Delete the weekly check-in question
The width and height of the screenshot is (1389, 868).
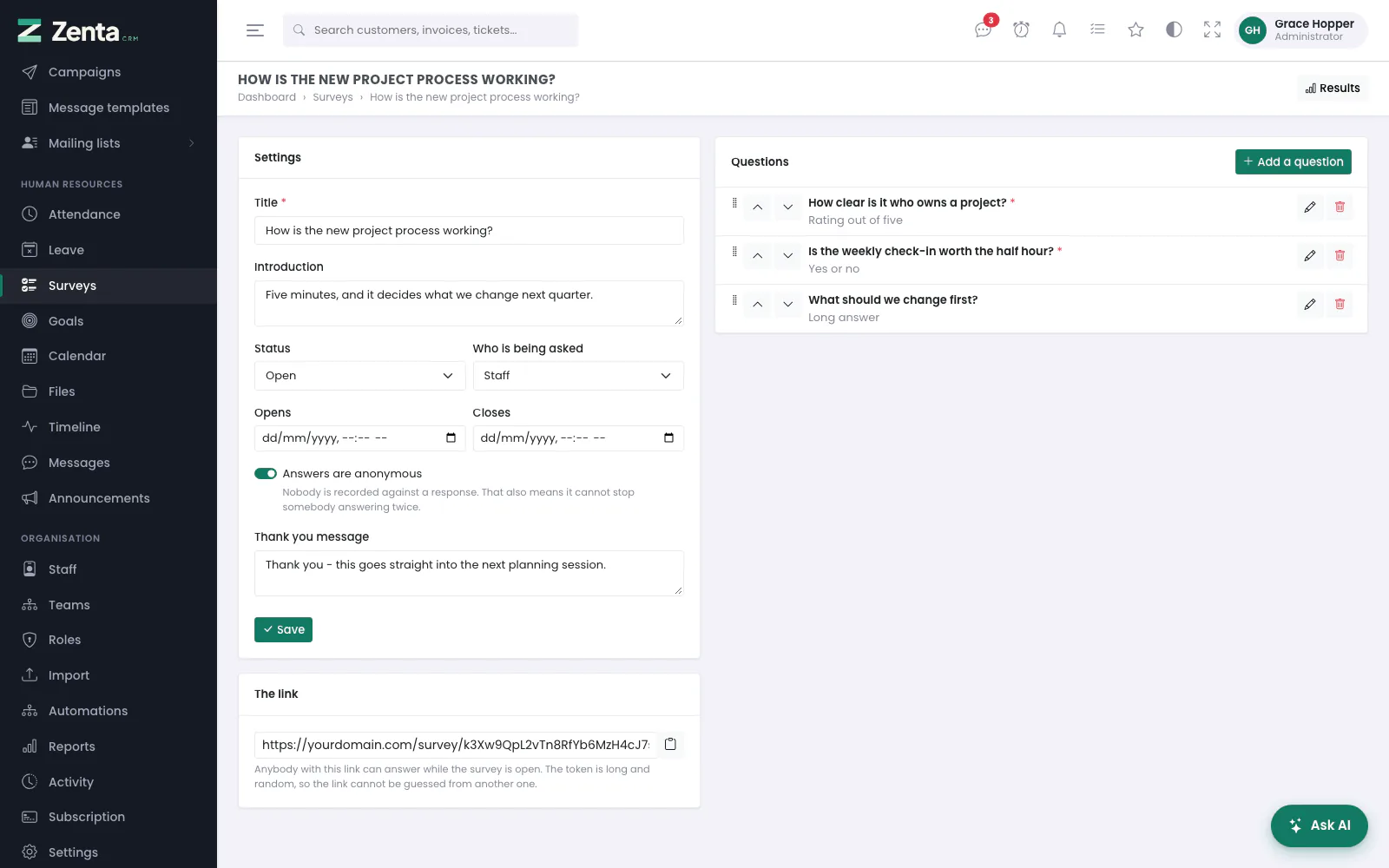(1340, 255)
